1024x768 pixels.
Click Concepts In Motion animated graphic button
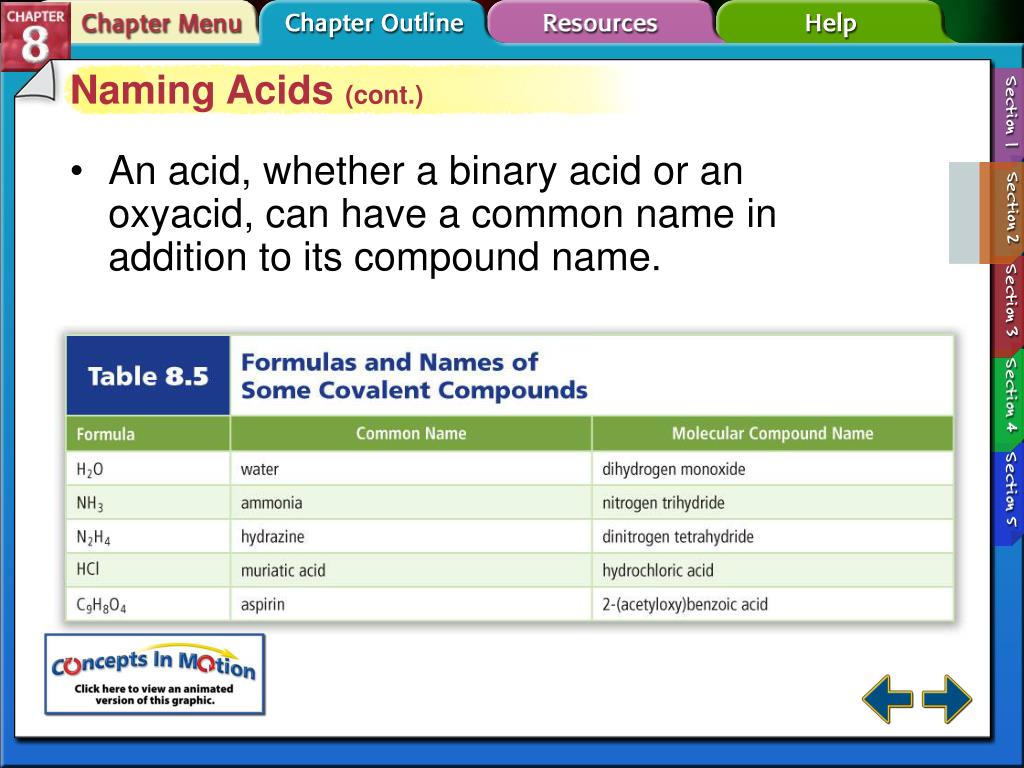pyautogui.click(x=155, y=674)
